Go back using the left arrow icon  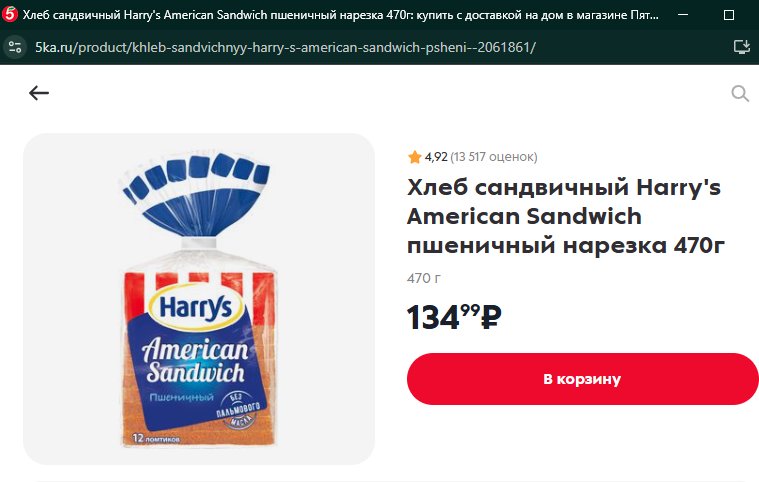(x=39, y=93)
